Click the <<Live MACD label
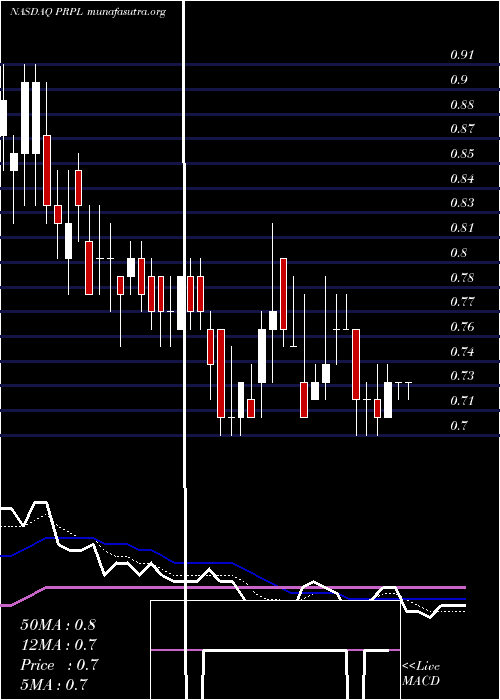 (421, 674)
